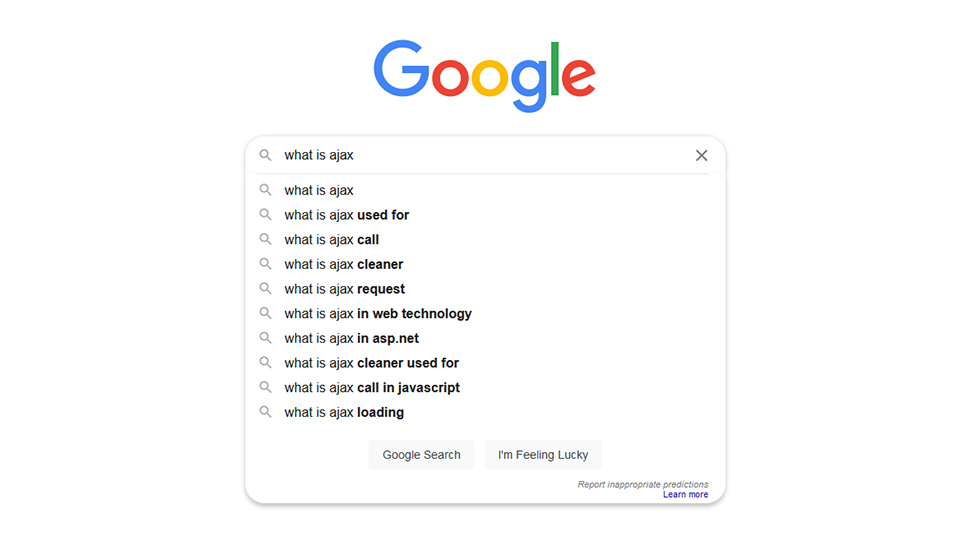
Task: Click magnifier icon beside 'what is ajax in asp.net'
Action: point(265,338)
